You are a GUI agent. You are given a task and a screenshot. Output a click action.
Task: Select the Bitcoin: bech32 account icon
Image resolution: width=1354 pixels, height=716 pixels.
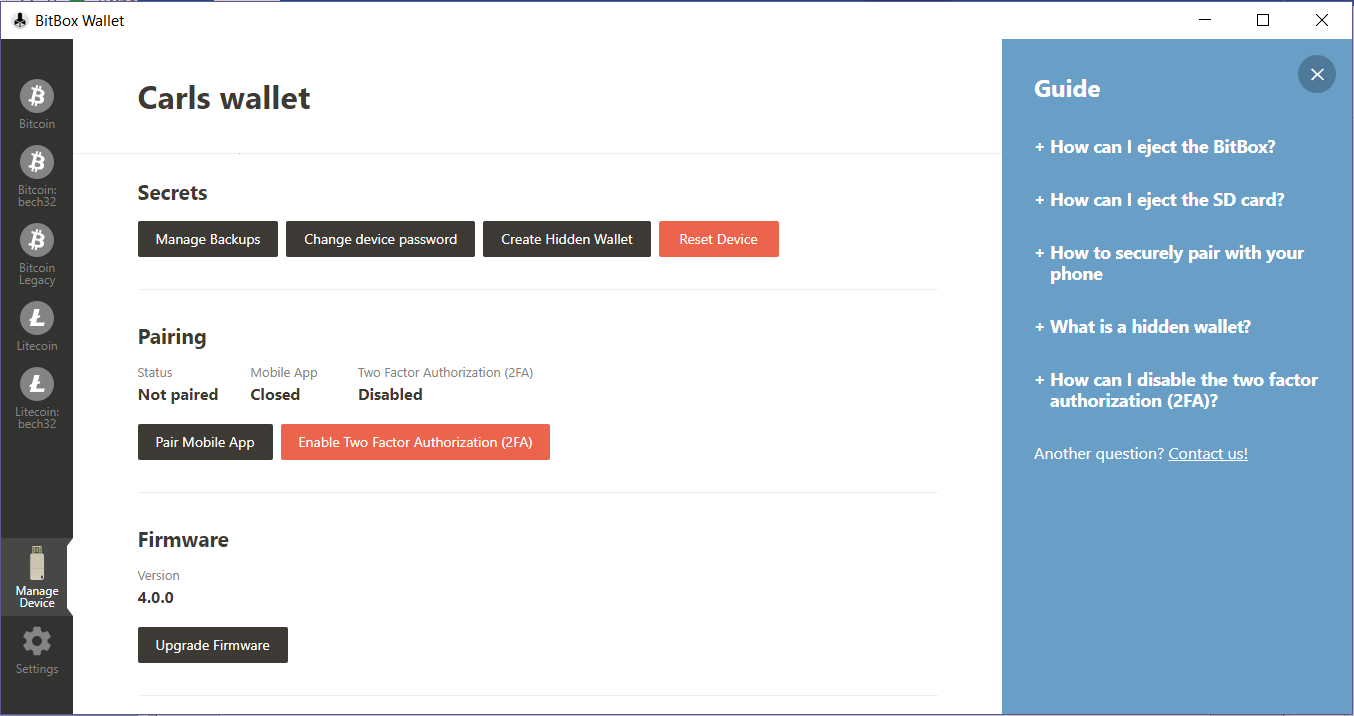tap(37, 162)
